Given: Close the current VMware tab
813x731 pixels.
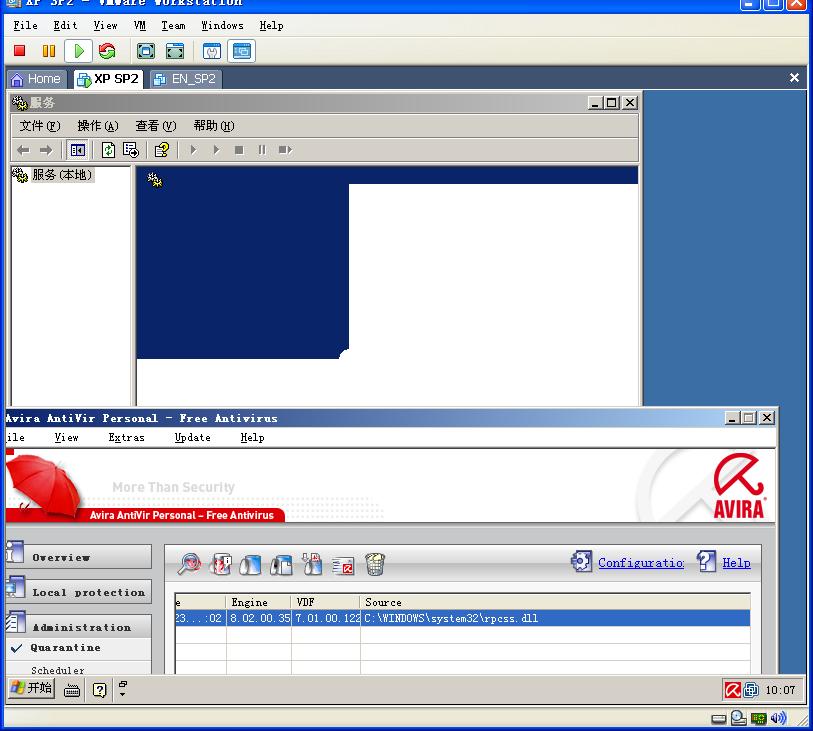Looking at the screenshot, I should point(794,78).
